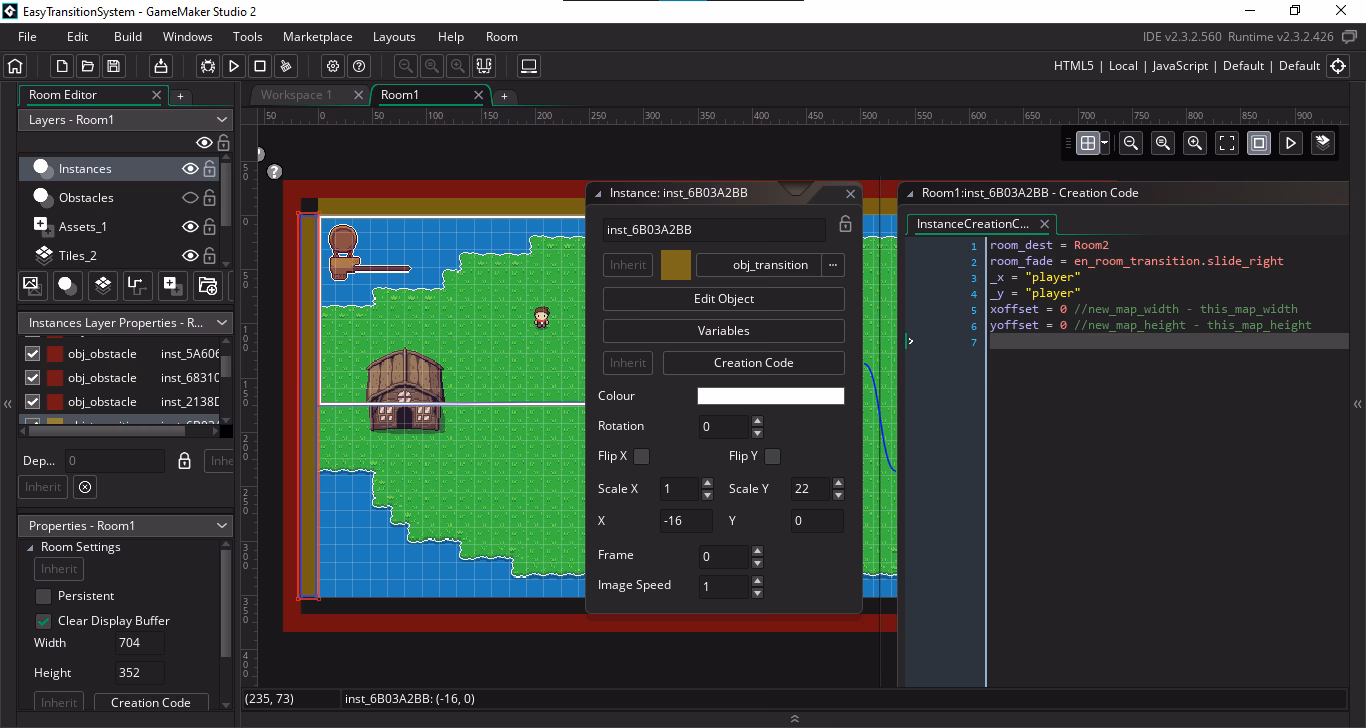Screen dimensions: 1366x728
Task: Click the zoom in magnifier in the room canvas
Action: pos(1194,142)
